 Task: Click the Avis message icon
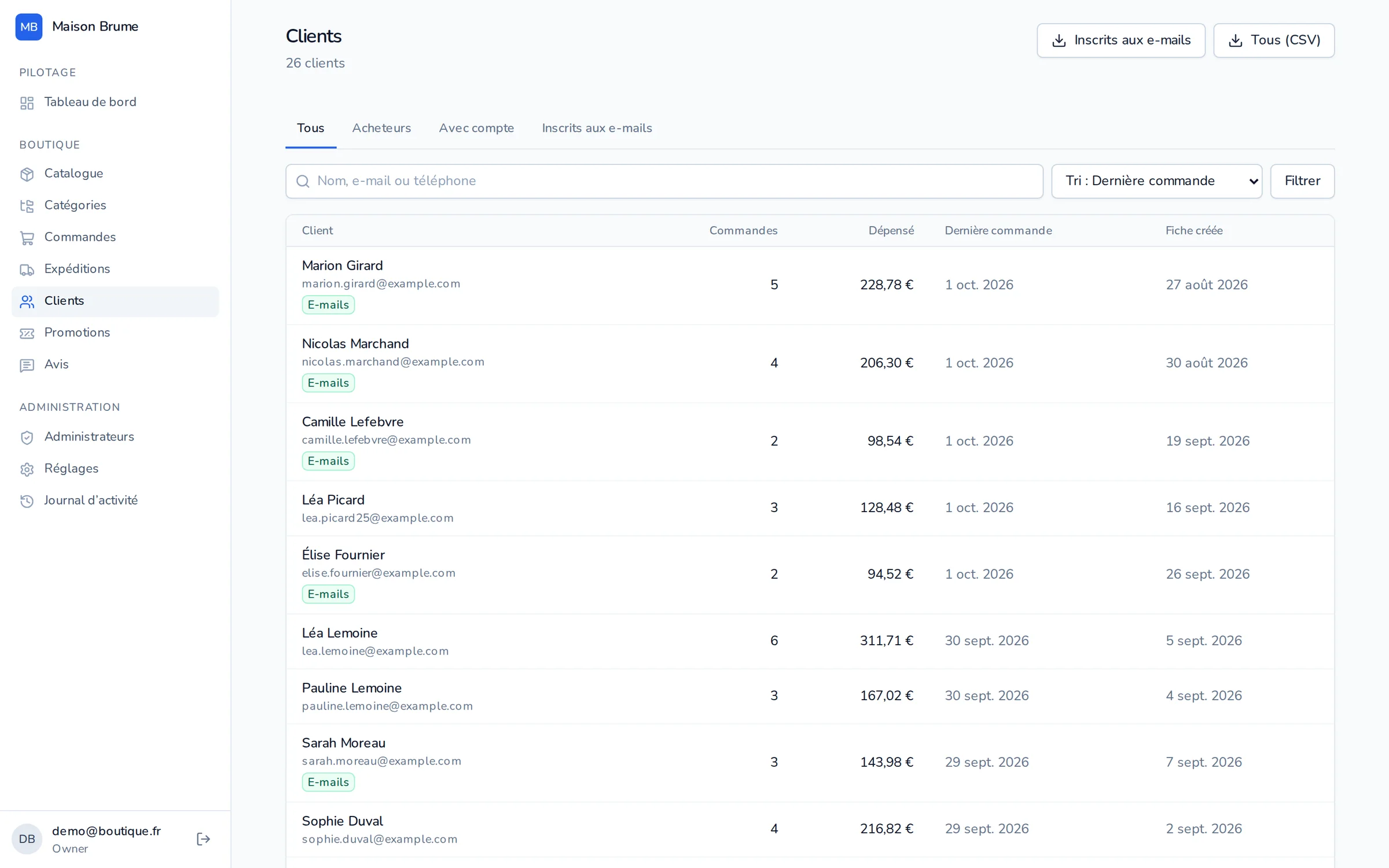(27, 365)
